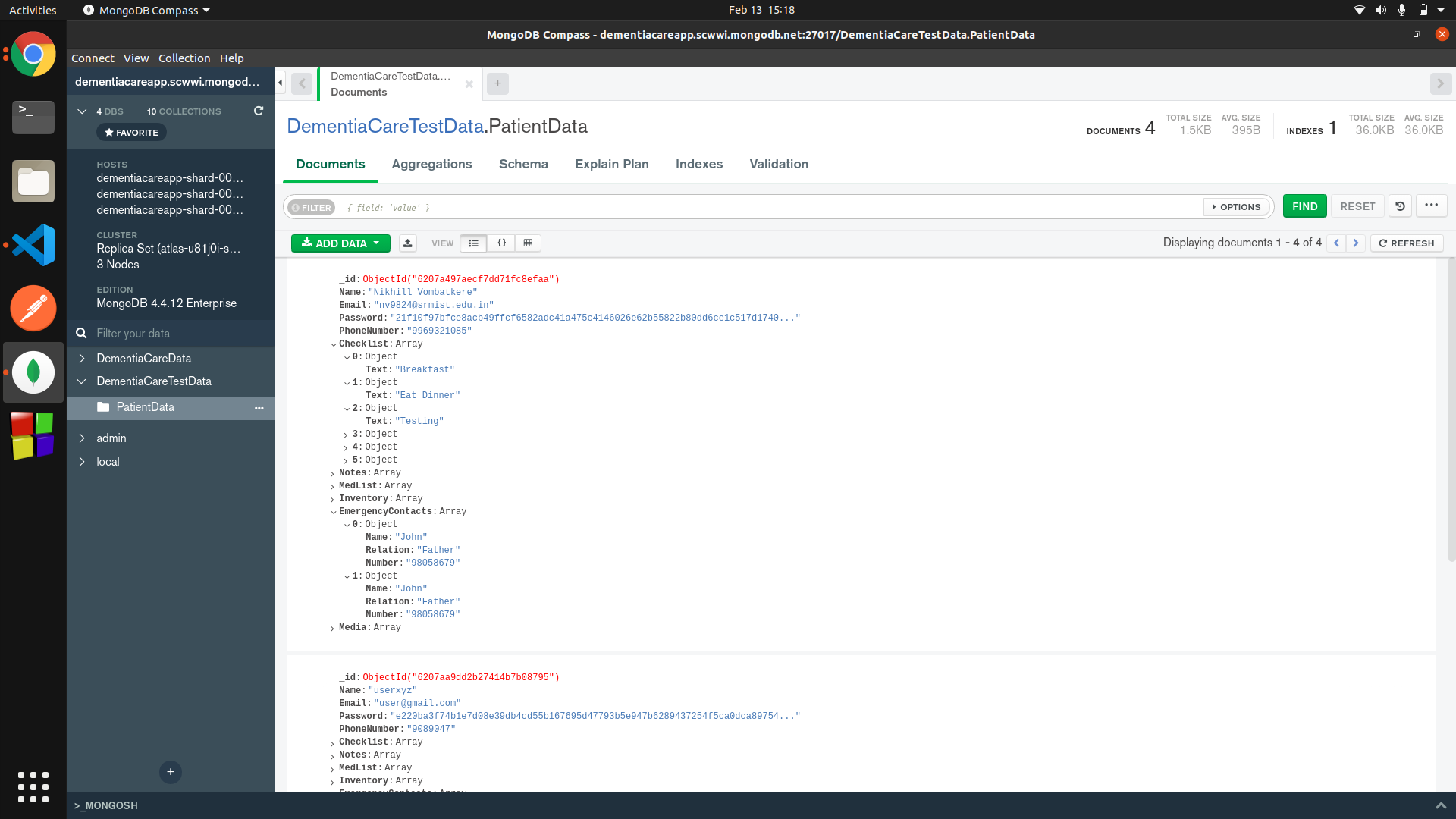Viewport: 1456px width, 819px height.
Task: Open a new tab with plus icon
Action: [x=497, y=83]
